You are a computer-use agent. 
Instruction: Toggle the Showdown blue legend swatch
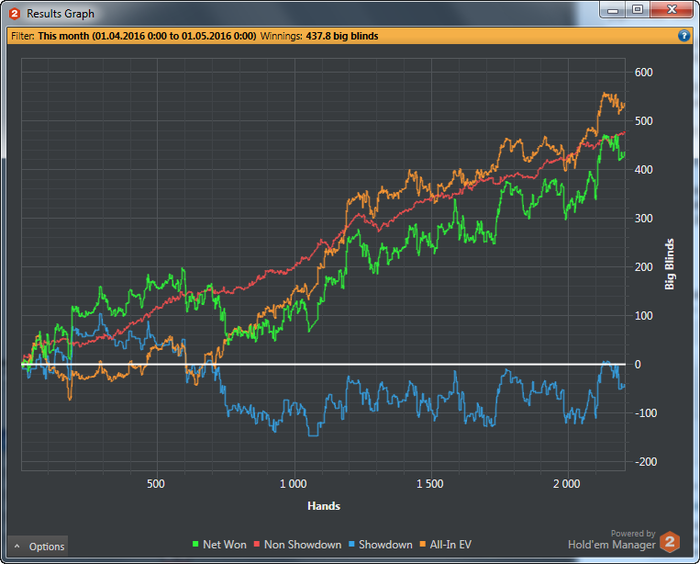pos(352,544)
